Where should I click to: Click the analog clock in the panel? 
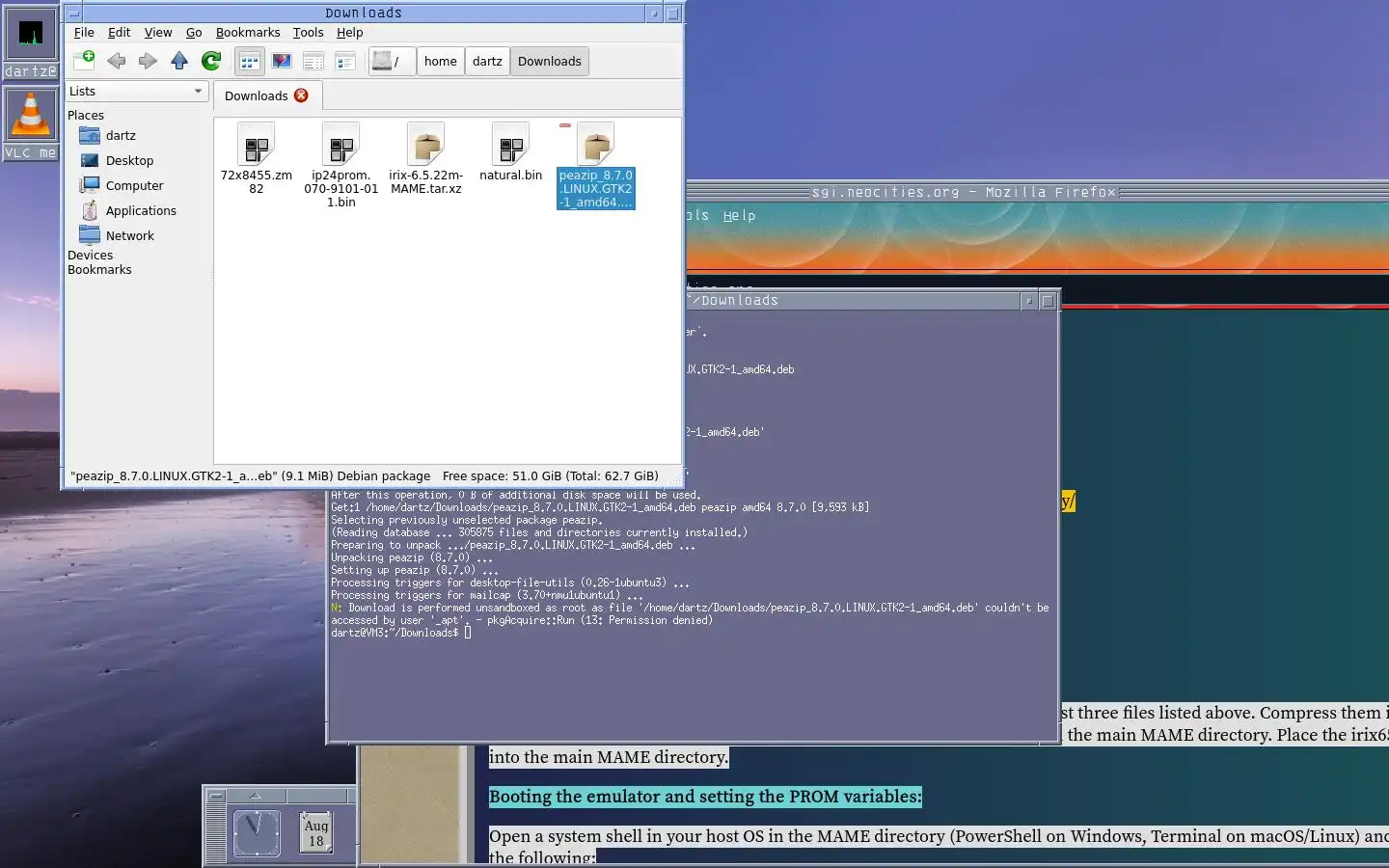257,832
